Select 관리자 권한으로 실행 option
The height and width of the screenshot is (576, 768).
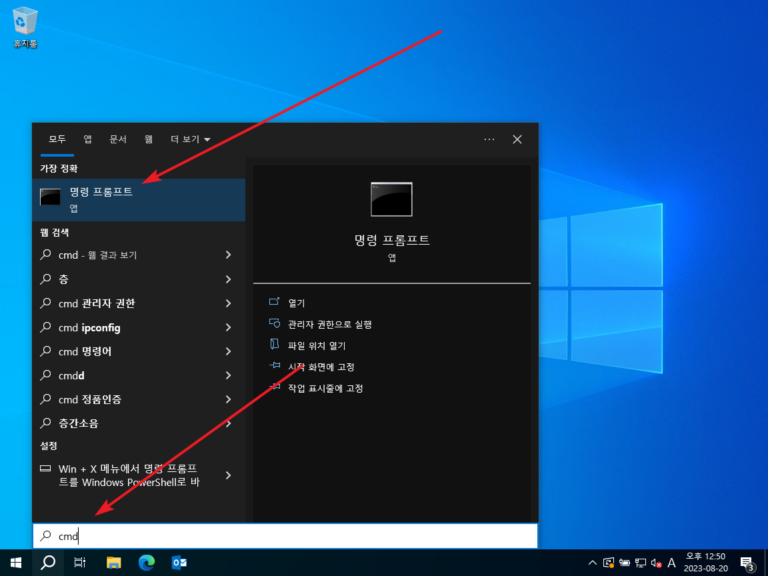[329, 324]
